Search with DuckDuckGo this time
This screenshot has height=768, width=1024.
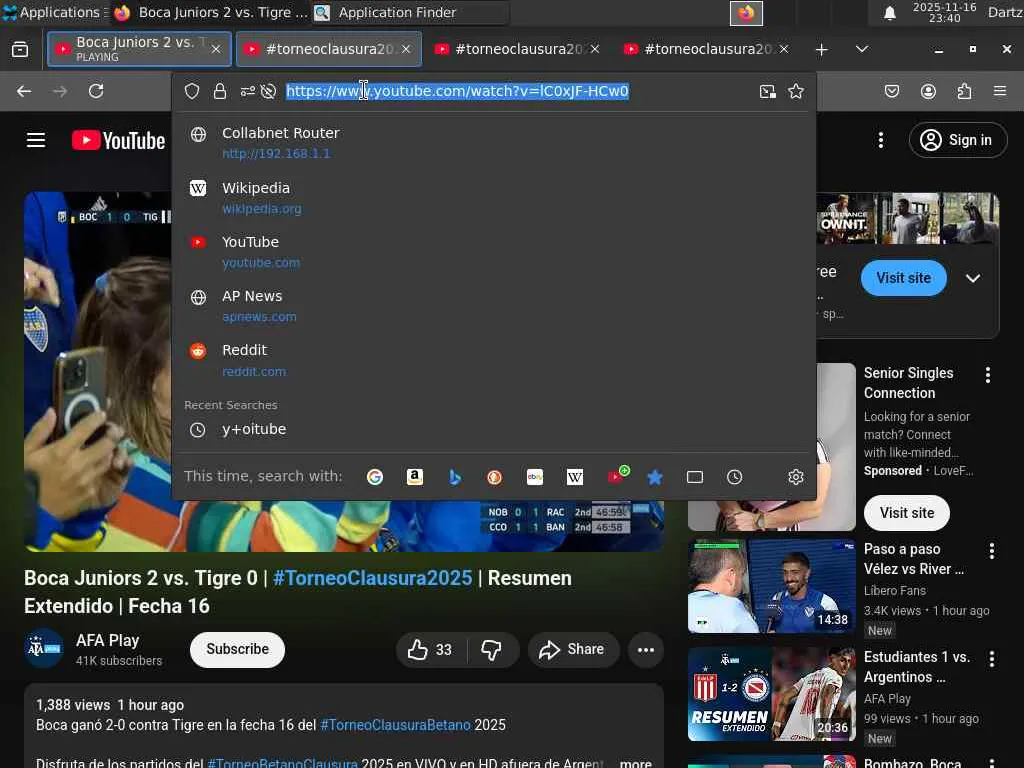pyautogui.click(x=494, y=477)
